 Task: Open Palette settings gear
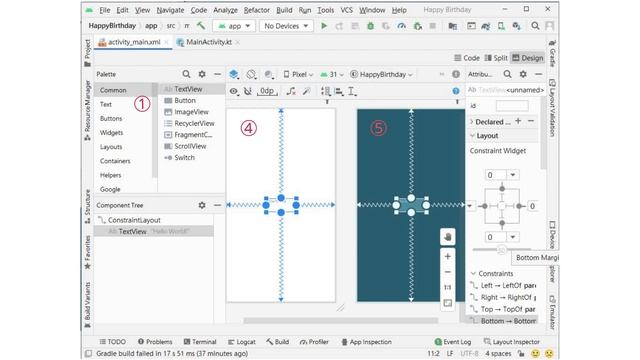[x=202, y=74]
